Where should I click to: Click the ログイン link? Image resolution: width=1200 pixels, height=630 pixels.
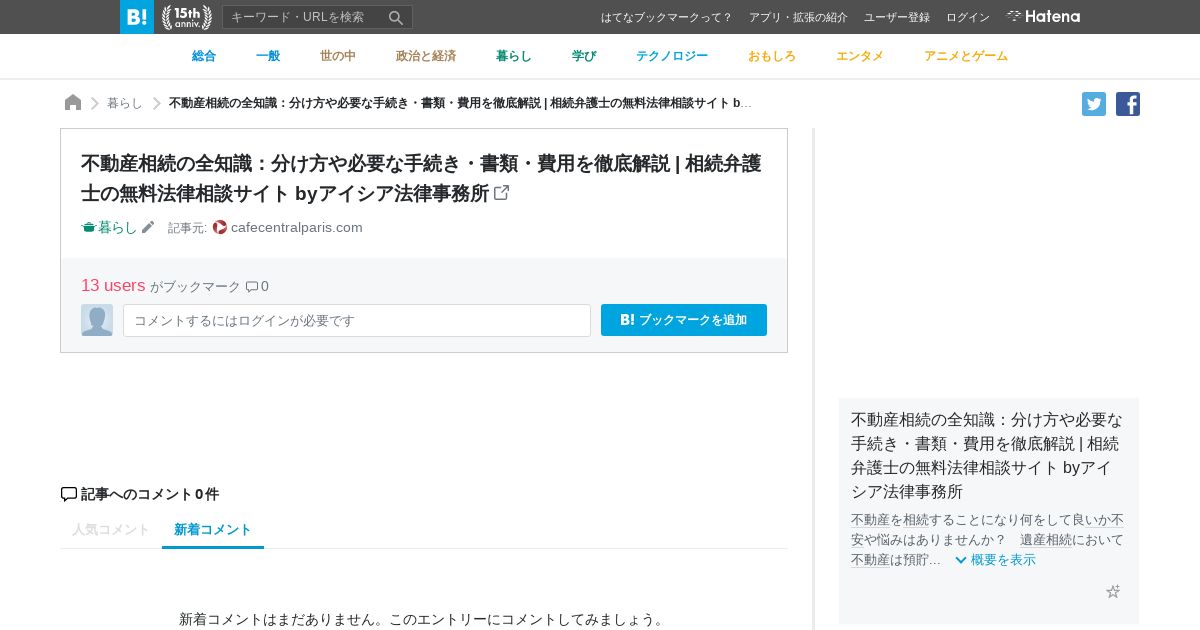(968, 17)
